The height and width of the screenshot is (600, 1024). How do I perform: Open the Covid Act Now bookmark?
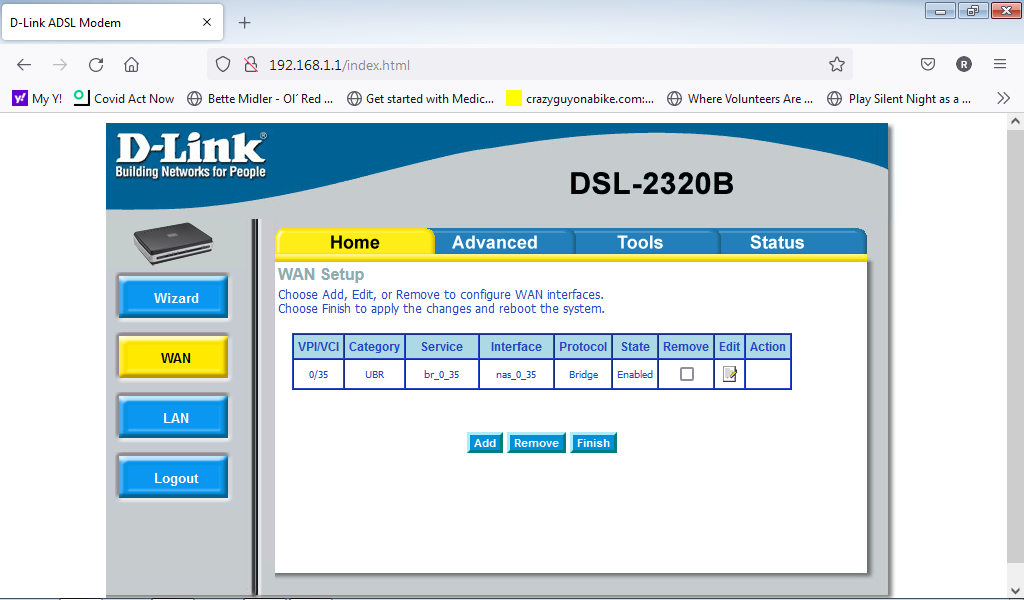click(124, 99)
